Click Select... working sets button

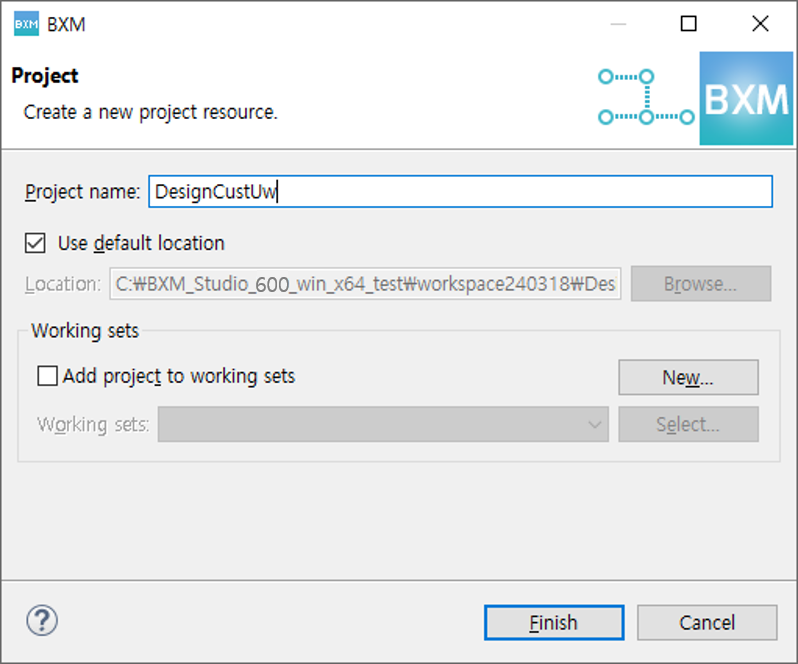click(688, 424)
